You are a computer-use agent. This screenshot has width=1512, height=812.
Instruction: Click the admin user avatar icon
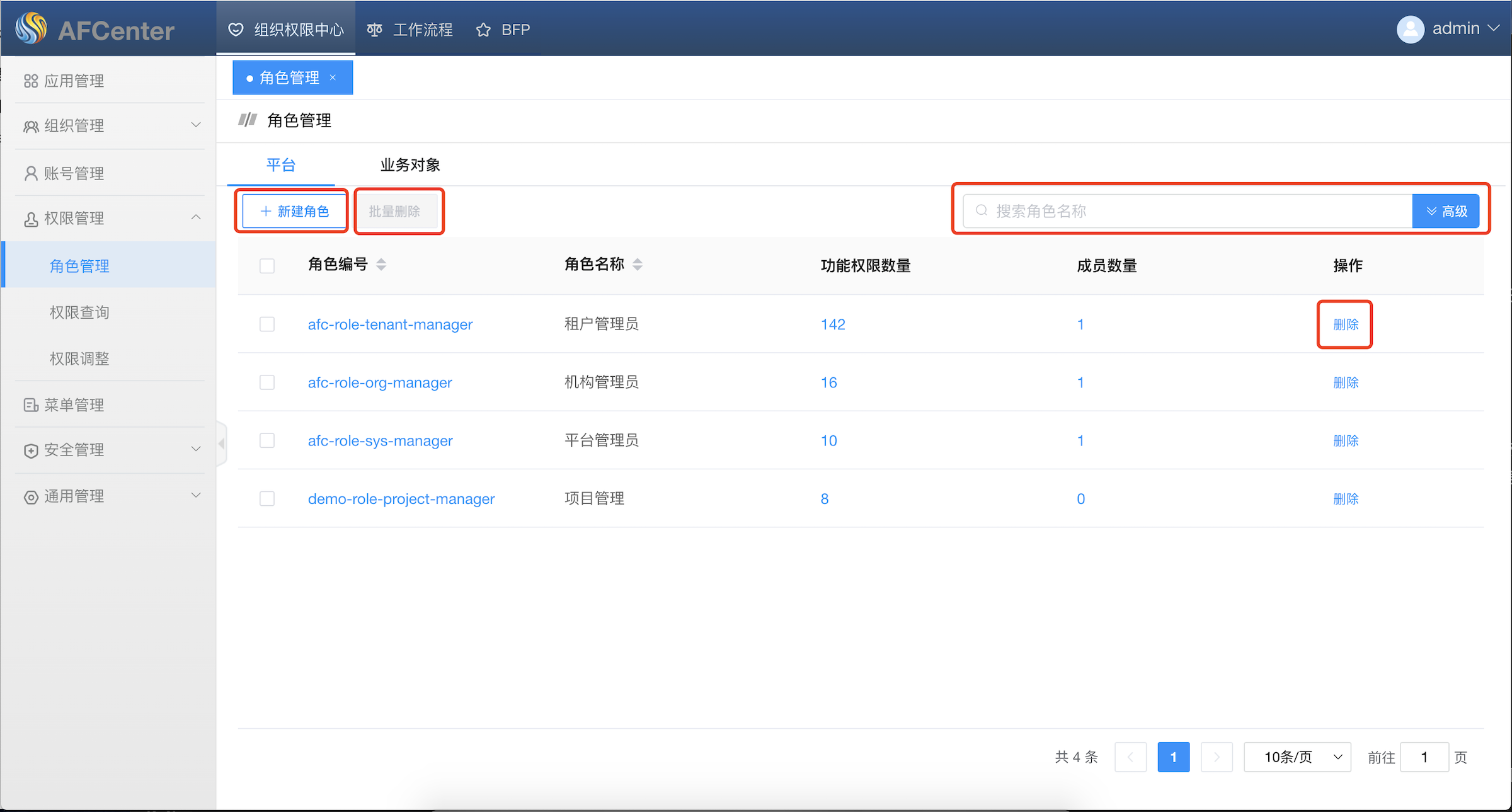pyautogui.click(x=1410, y=29)
